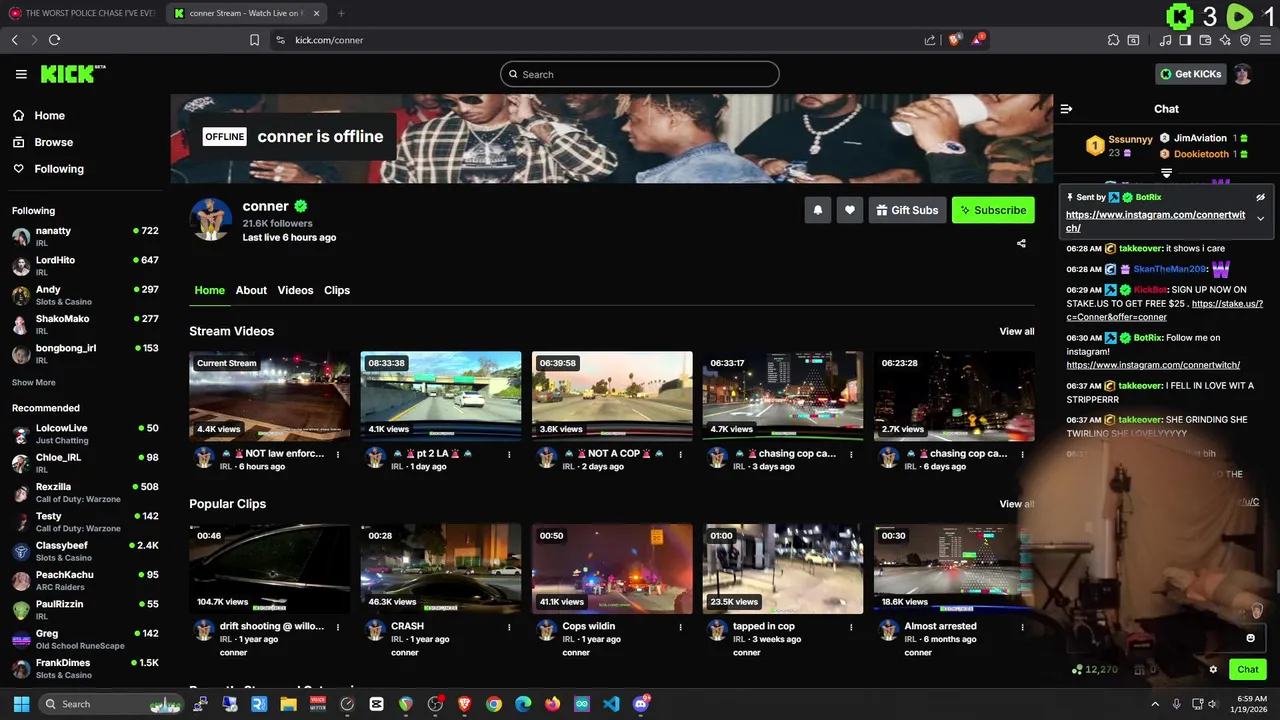
Task: Expand the Following list with Show More
Action: pos(34,382)
